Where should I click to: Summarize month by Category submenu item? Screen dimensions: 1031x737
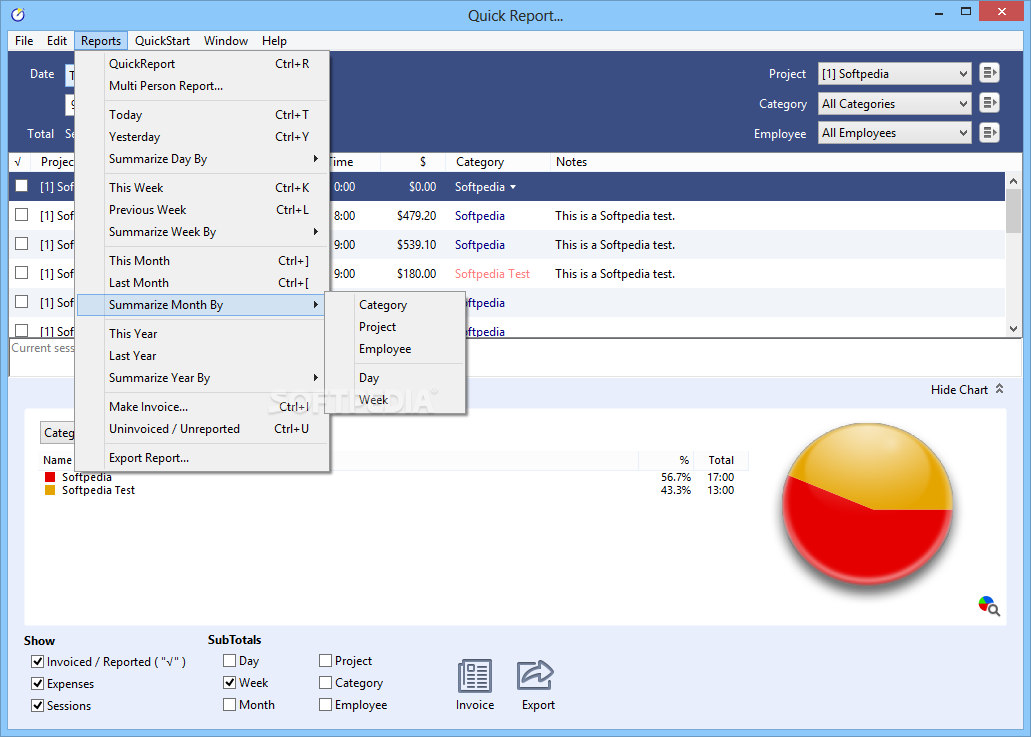396,305
